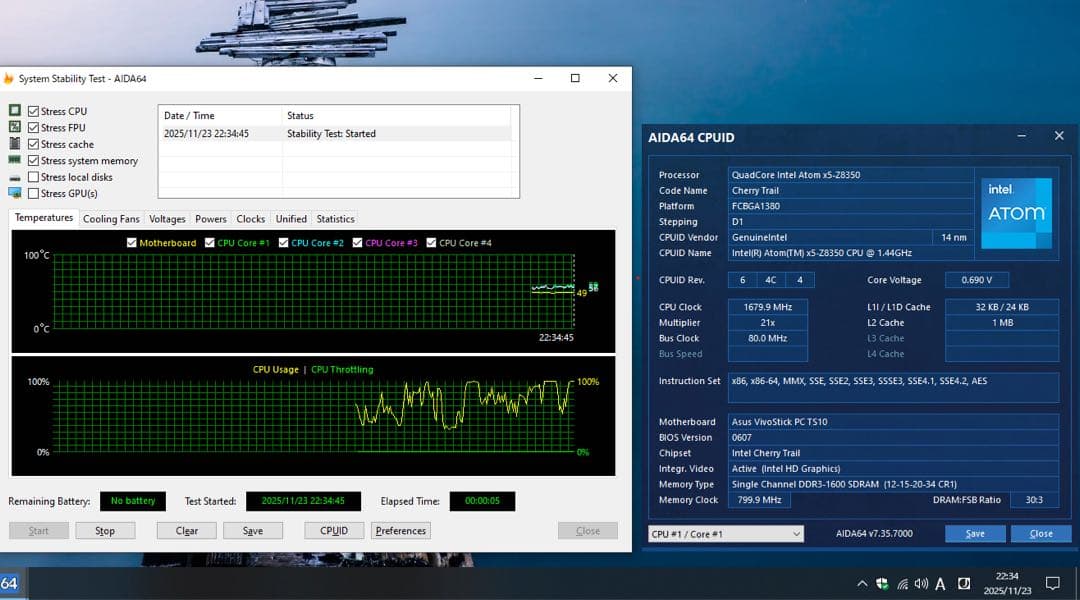
Task: Click Save in AIDA64 CPUID window
Action: [975, 534]
